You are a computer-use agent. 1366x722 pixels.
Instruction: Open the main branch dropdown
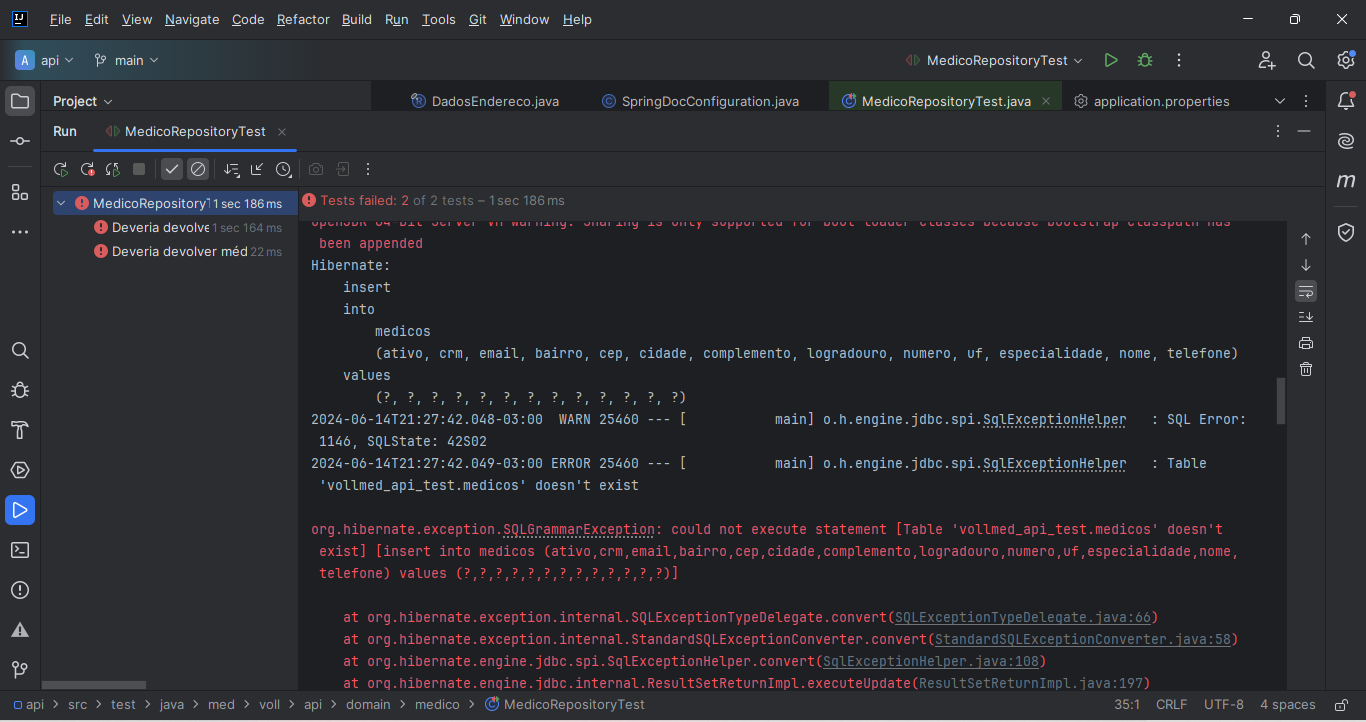[x=126, y=60]
